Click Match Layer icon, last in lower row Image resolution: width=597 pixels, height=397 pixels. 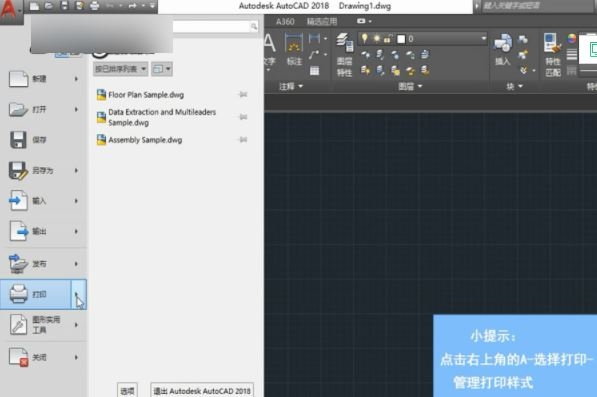click(425, 70)
